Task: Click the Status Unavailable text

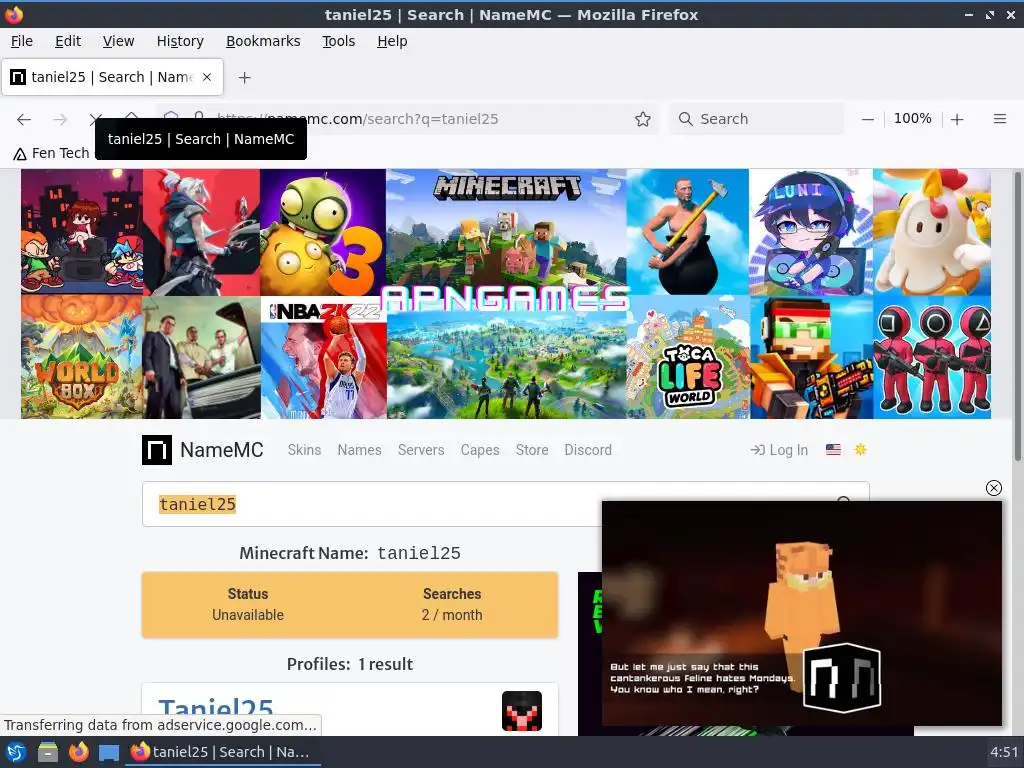Action: (x=248, y=605)
